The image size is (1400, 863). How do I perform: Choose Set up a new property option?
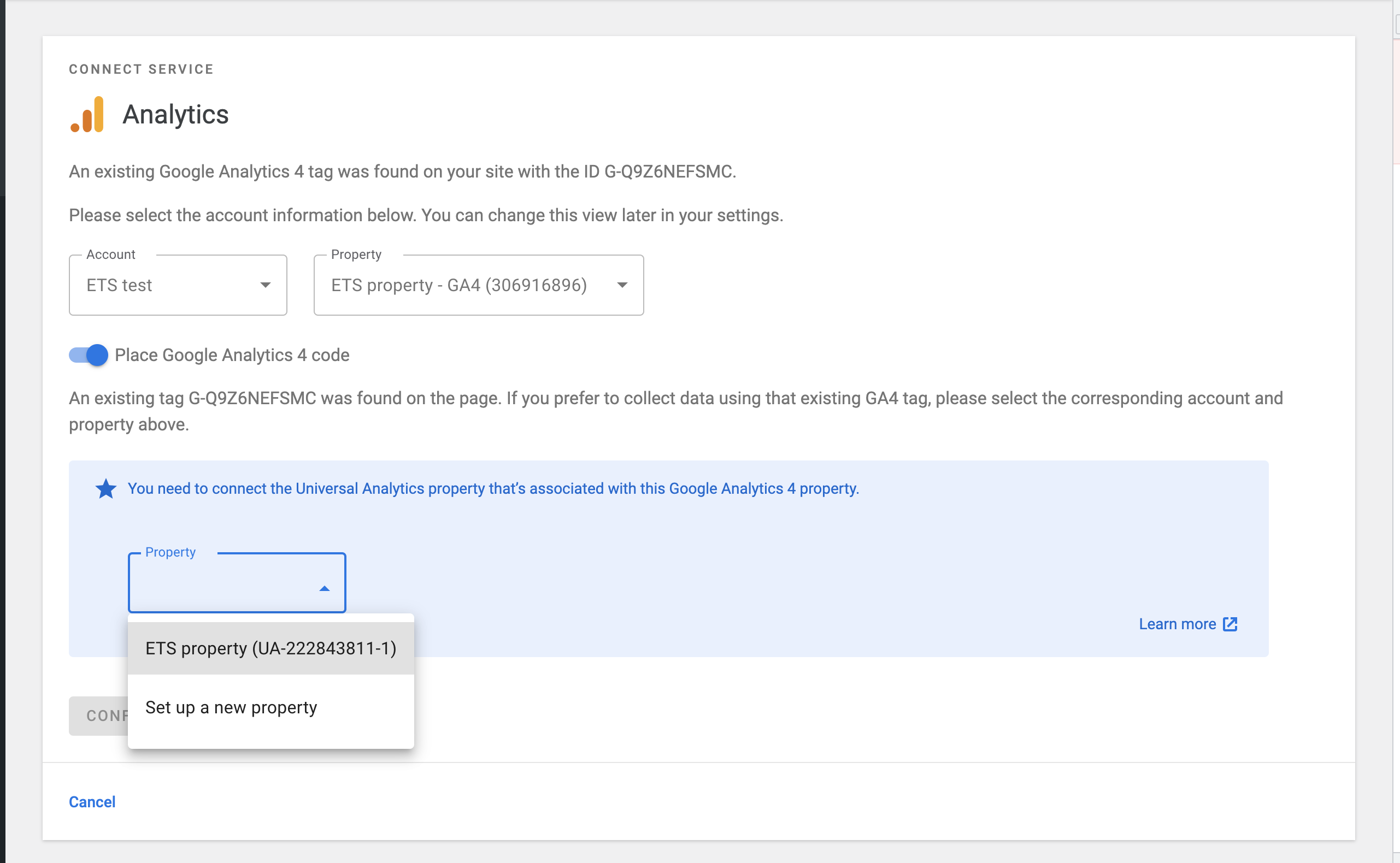(x=231, y=707)
